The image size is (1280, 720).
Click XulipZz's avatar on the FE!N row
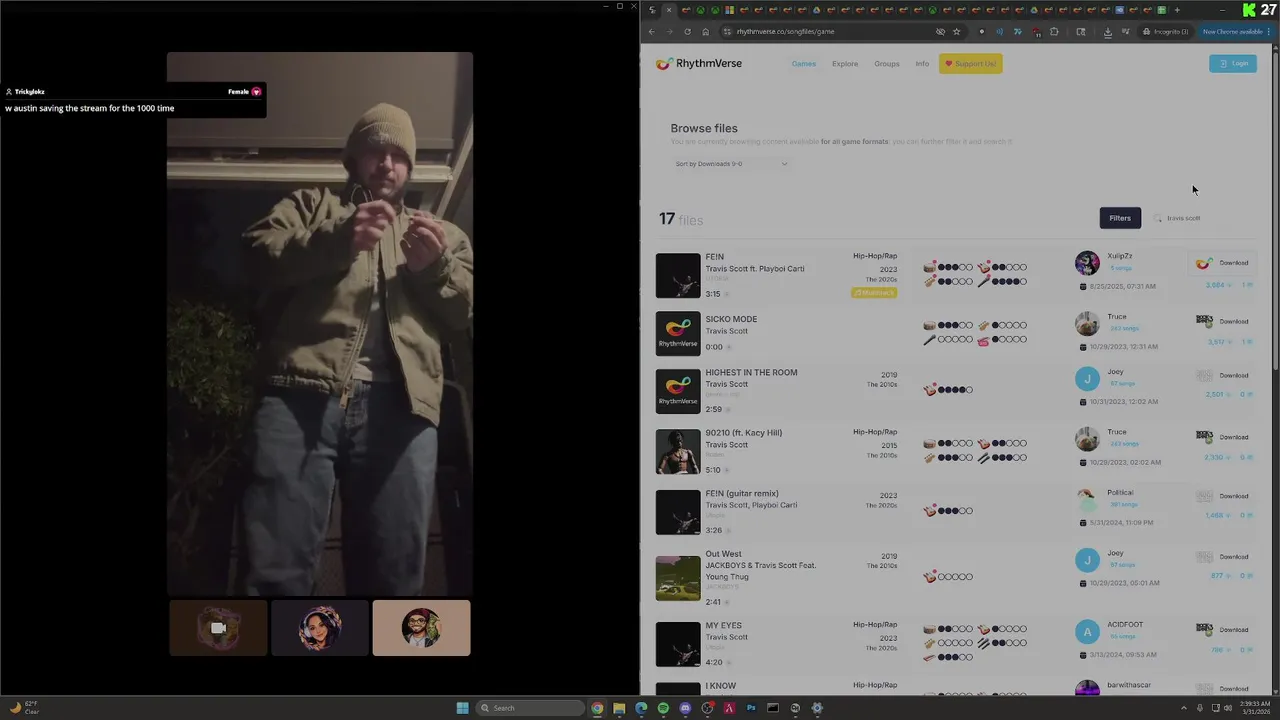(x=1087, y=263)
